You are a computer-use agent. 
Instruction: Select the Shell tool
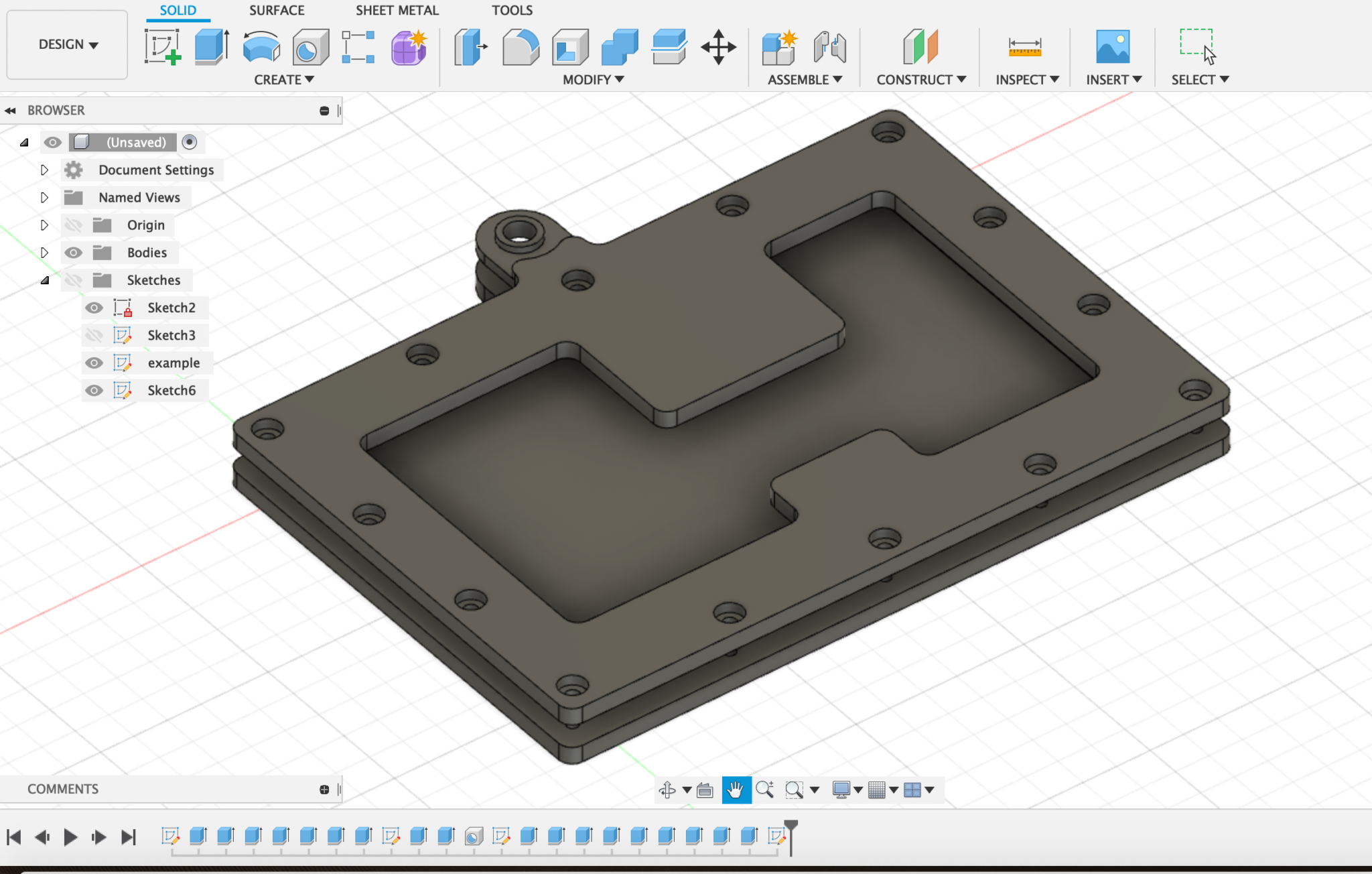(x=570, y=47)
